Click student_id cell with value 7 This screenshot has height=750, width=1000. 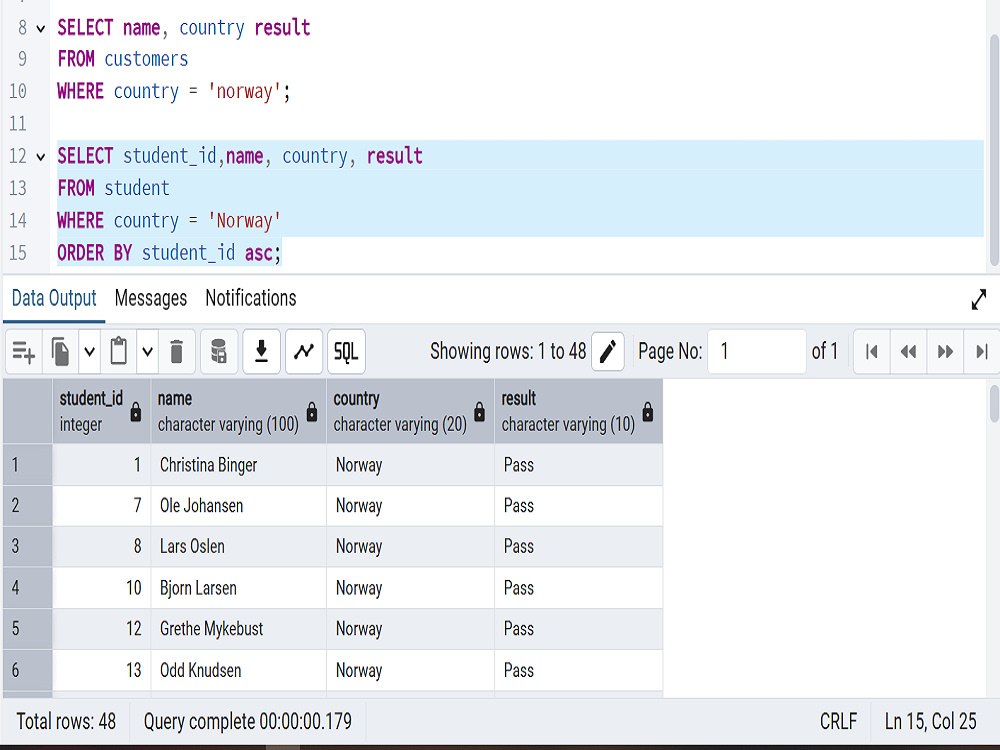pyautogui.click(x=101, y=506)
